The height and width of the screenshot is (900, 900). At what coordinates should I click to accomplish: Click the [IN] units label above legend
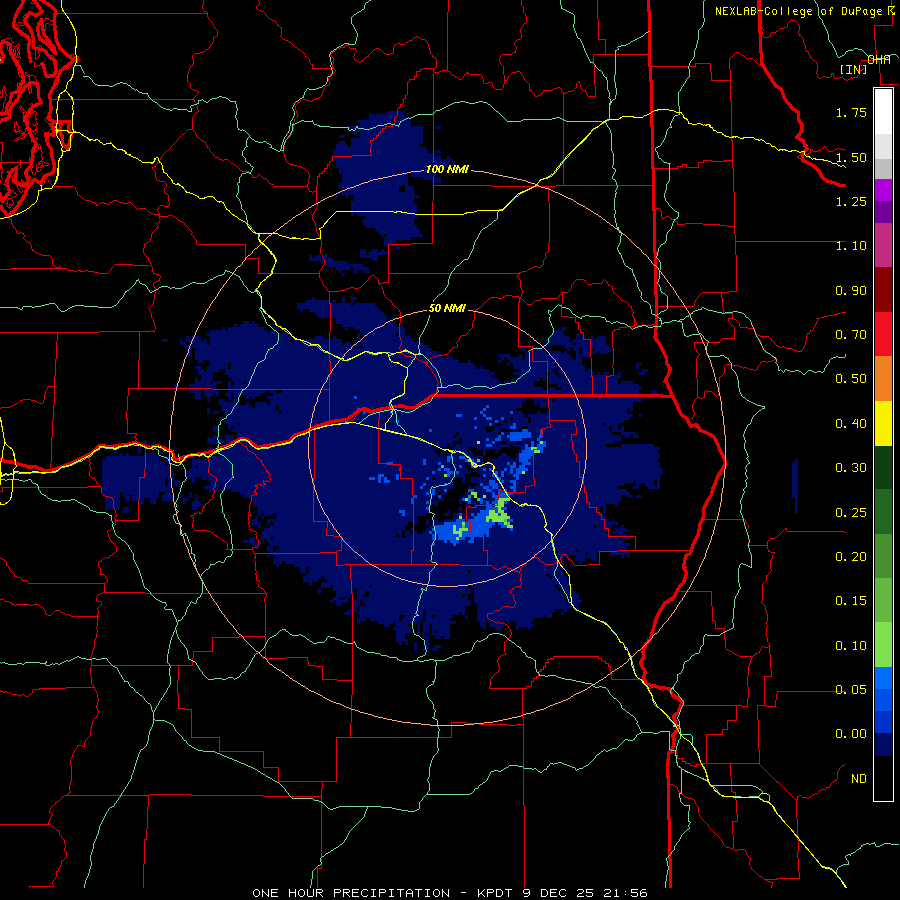pos(852,69)
